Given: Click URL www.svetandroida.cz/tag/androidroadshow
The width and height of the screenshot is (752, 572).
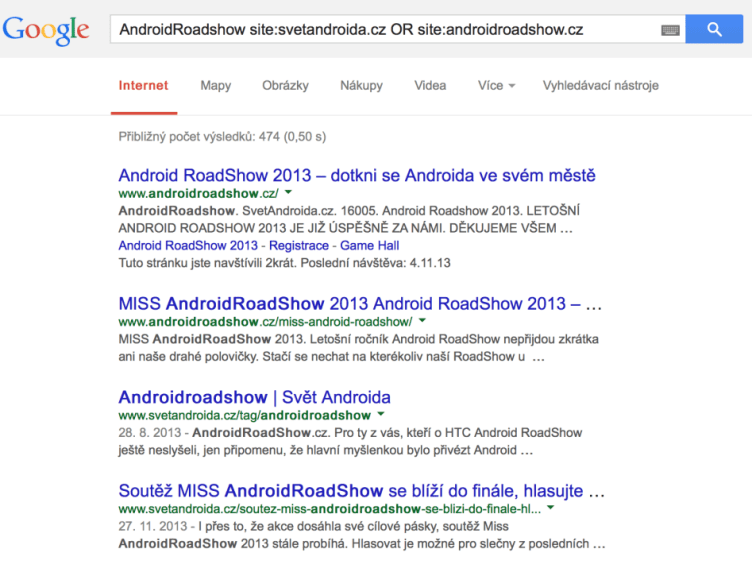Looking at the screenshot, I should click(x=245, y=415).
